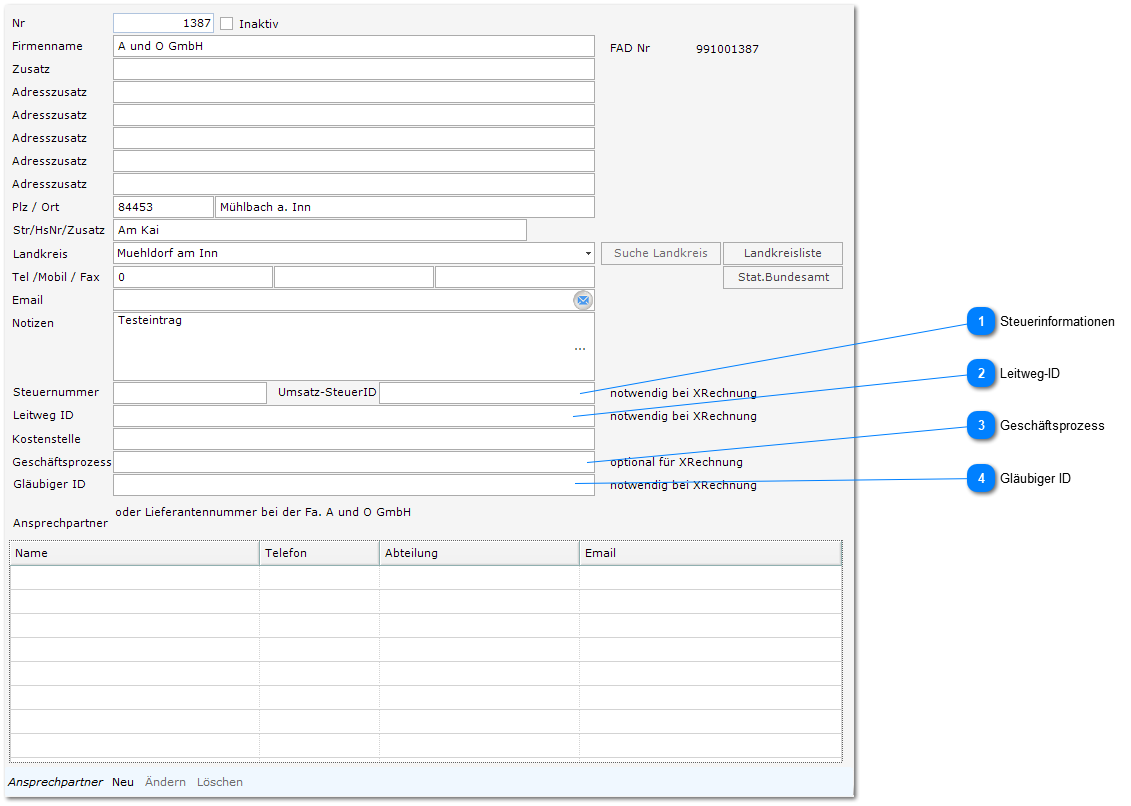Click callout 3 for Geschäftsprozess
The image size is (1131, 806).
(981, 426)
